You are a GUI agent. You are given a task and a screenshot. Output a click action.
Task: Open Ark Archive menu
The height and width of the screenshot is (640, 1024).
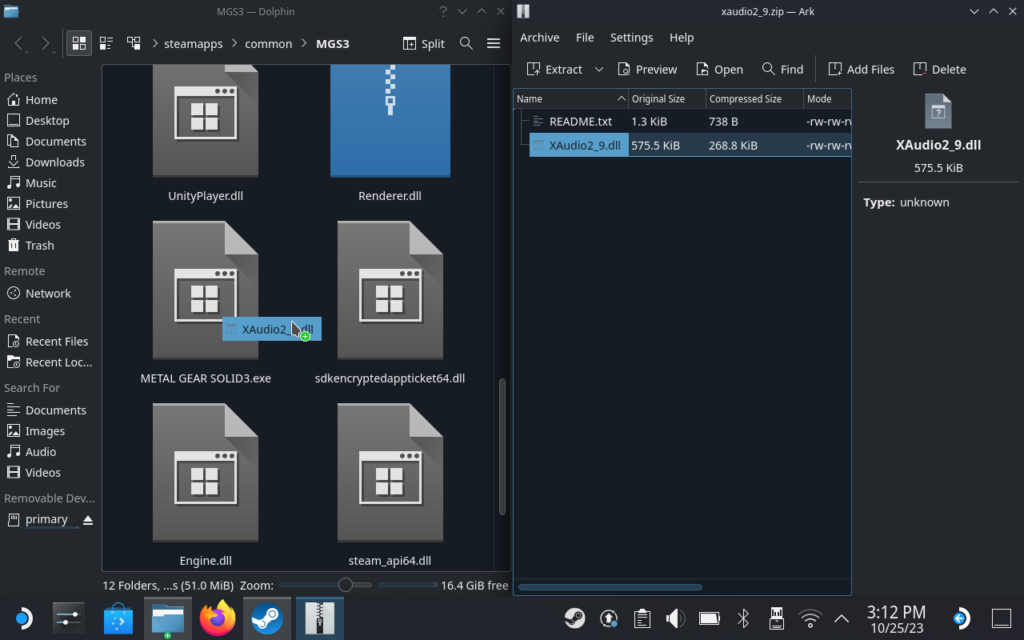(539, 38)
